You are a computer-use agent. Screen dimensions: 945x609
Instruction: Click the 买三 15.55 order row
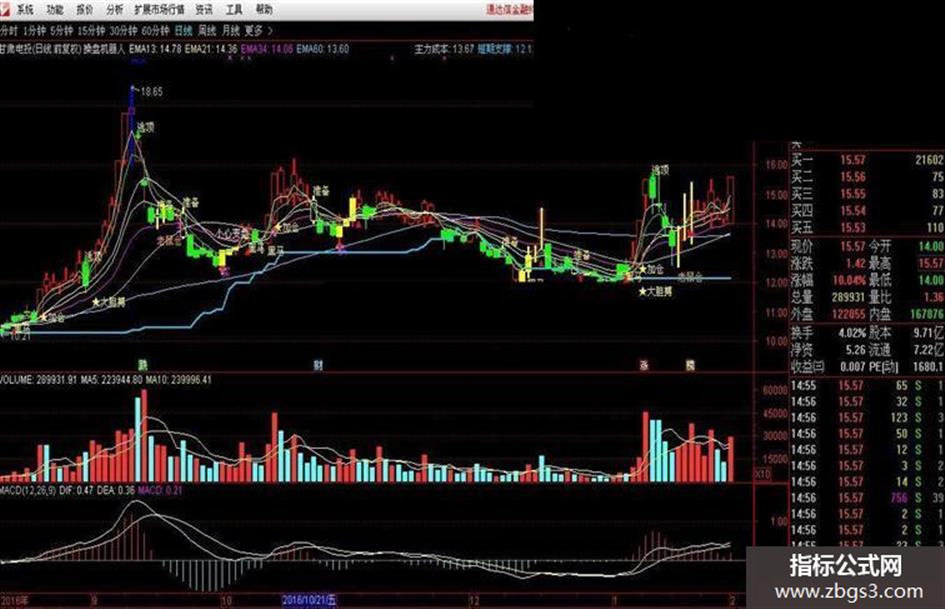coord(867,194)
